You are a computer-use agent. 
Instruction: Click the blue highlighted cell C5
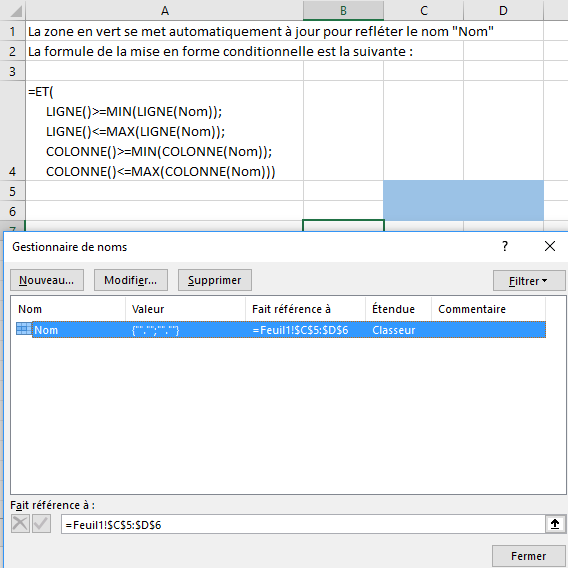(423, 191)
